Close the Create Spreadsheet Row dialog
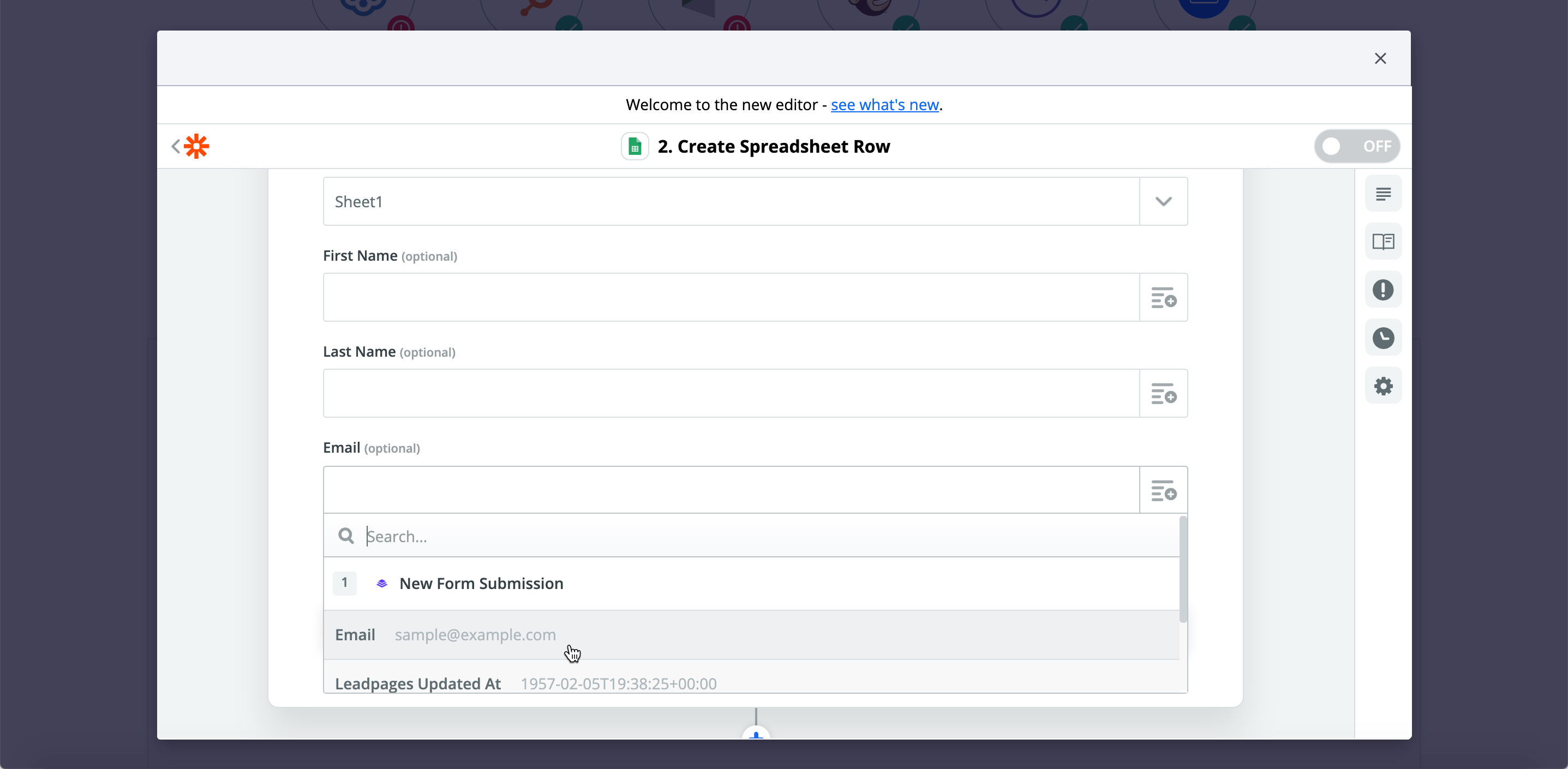The image size is (1568, 769). click(1380, 58)
